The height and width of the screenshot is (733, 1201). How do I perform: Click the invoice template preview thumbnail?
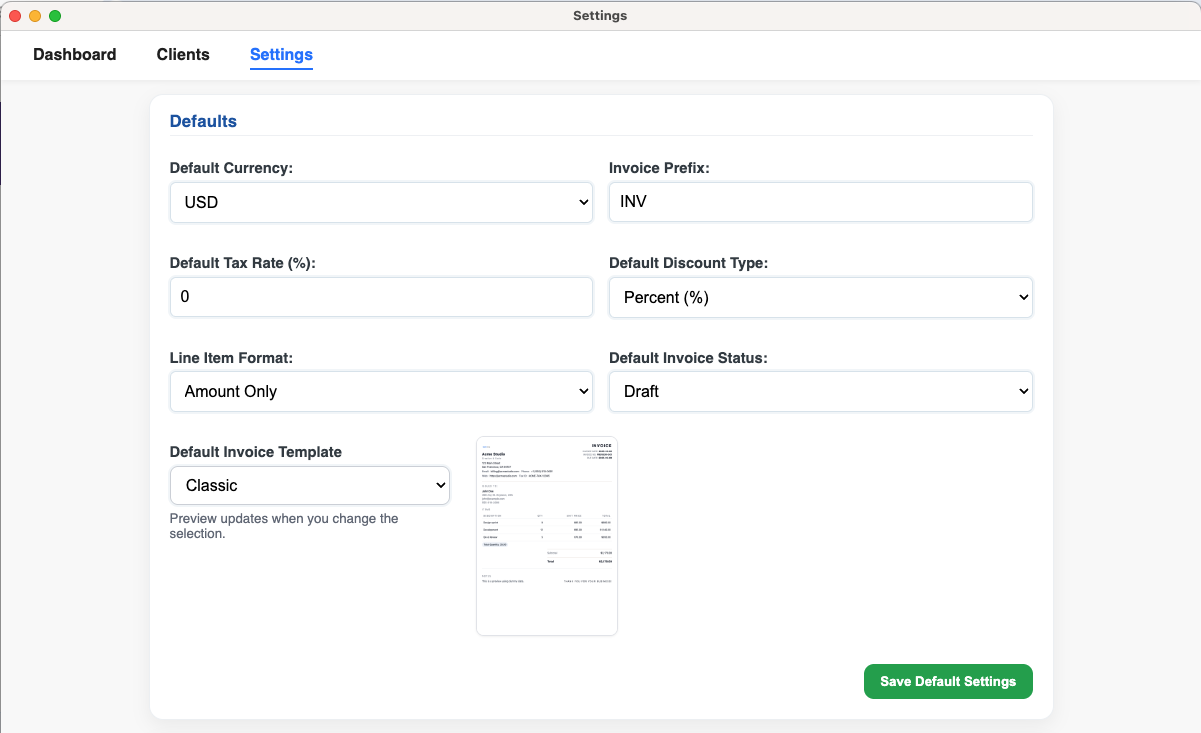(546, 535)
